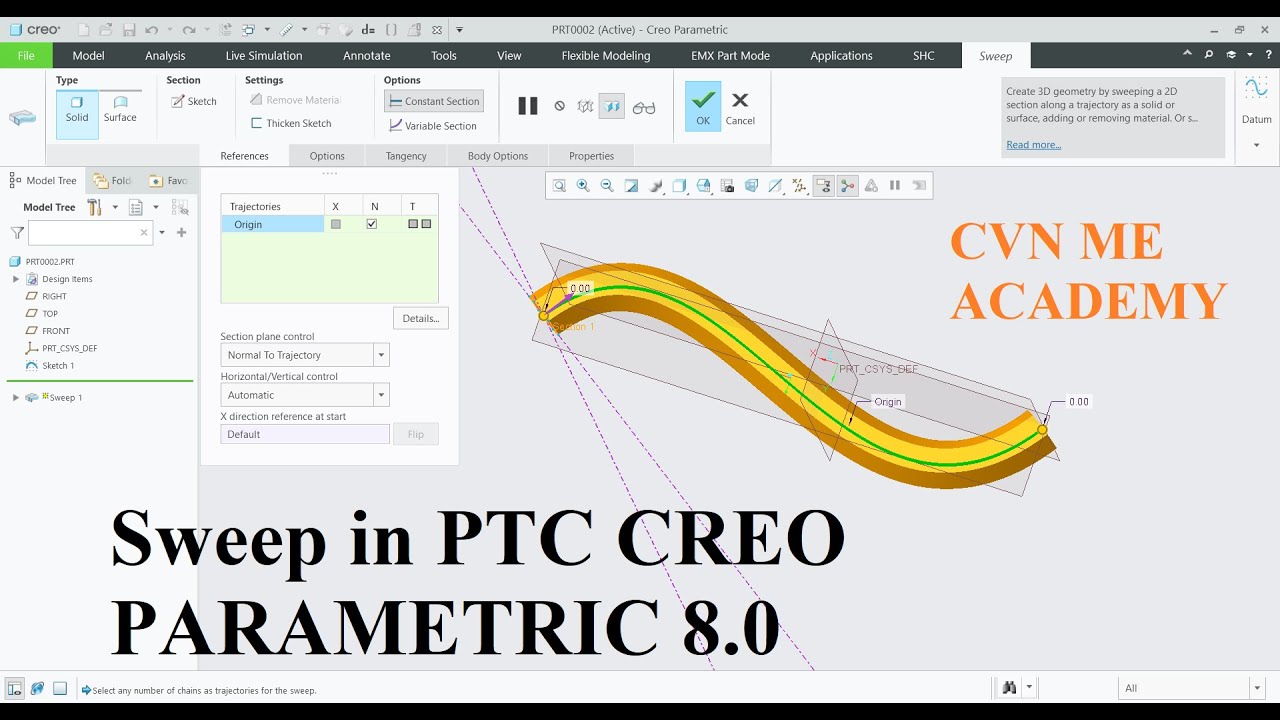Click the Zoom In magnifier icon
Image resolution: width=1280 pixels, height=720 pixels.
coord(583,185)
